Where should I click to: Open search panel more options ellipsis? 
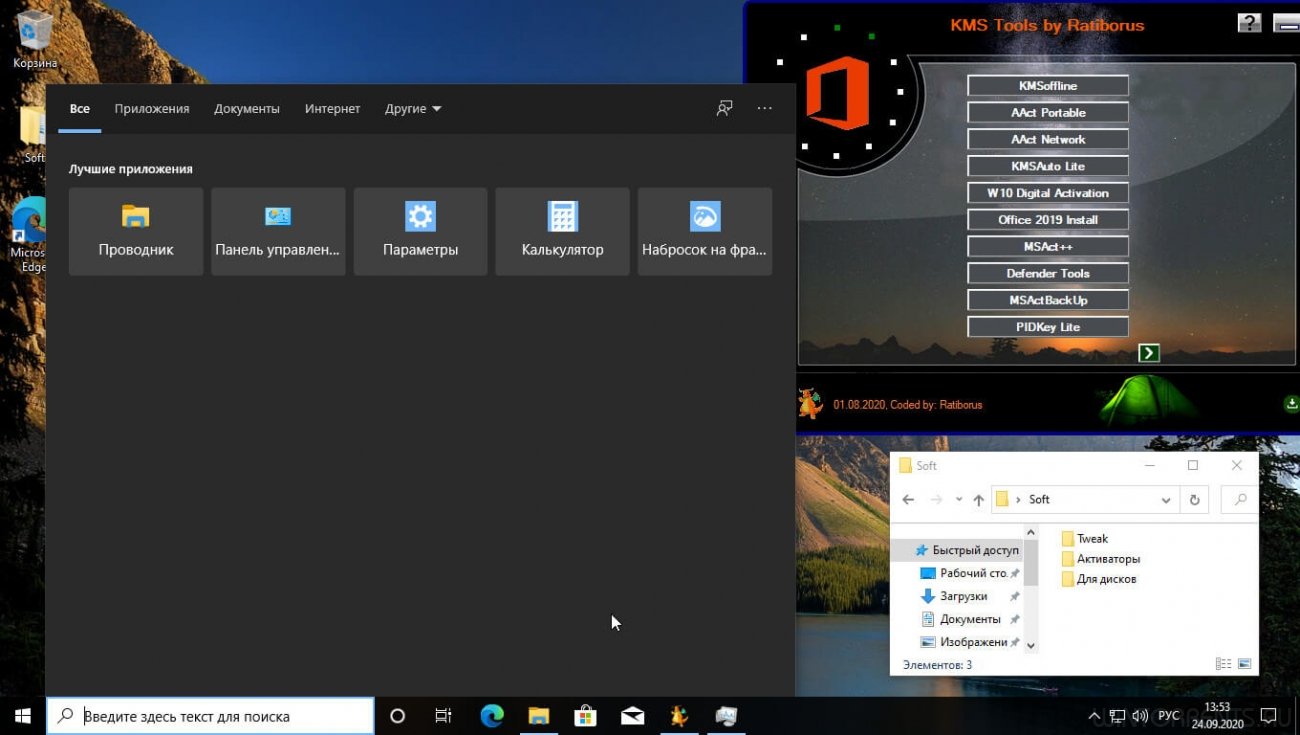pos(765,108)
